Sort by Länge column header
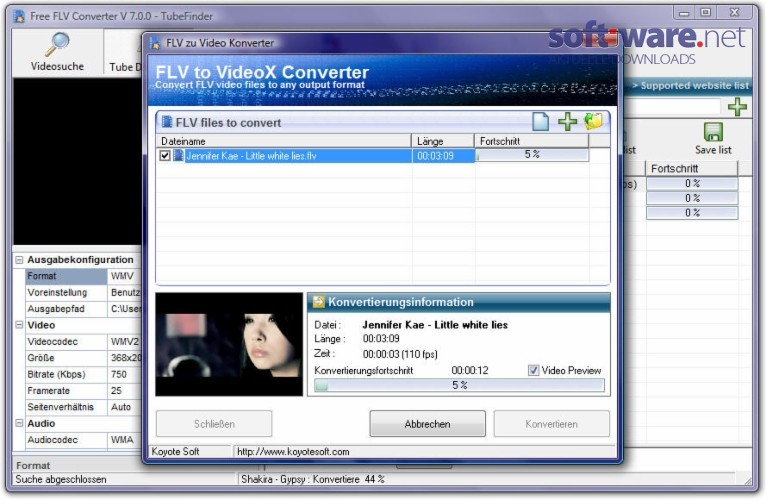The width and height of the screenshot is (766, 500). 443,141
